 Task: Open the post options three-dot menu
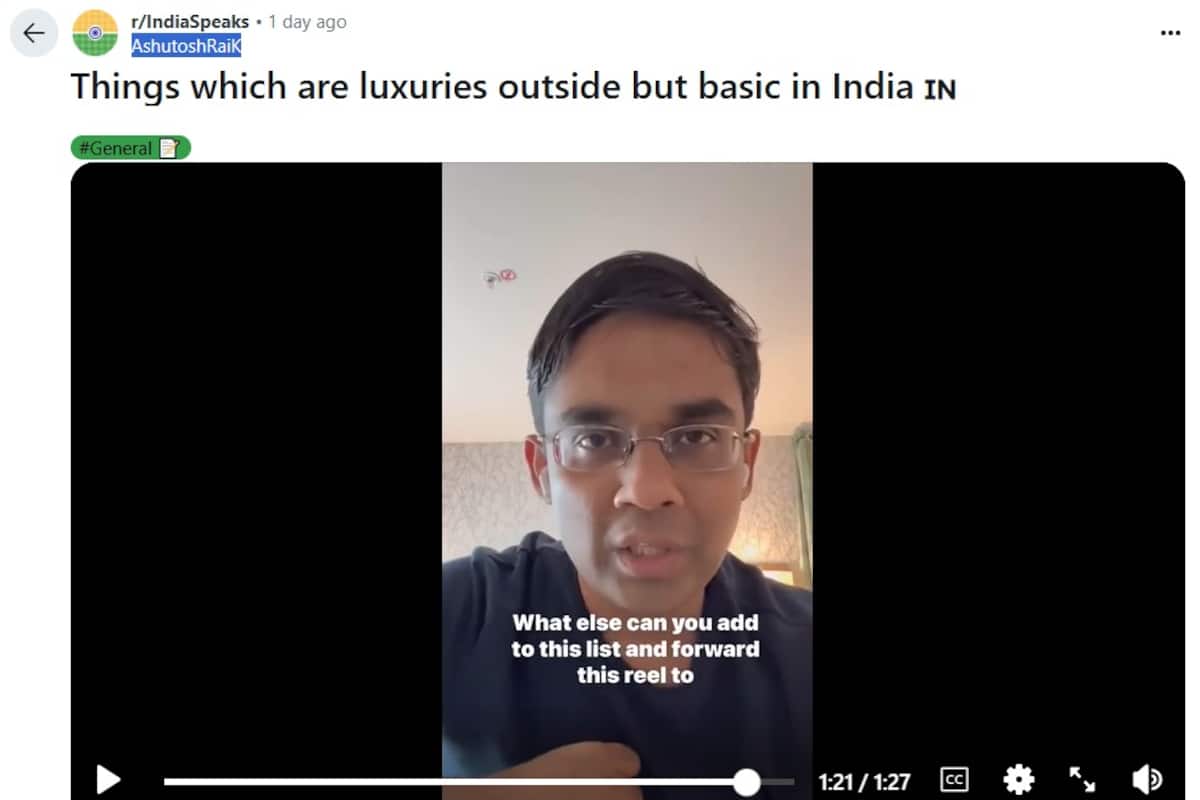1170,33
